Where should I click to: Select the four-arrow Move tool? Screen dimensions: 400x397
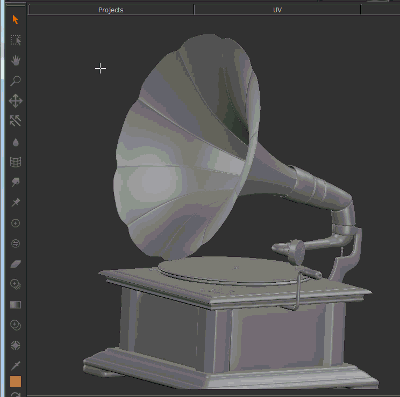tap(16, 101)
